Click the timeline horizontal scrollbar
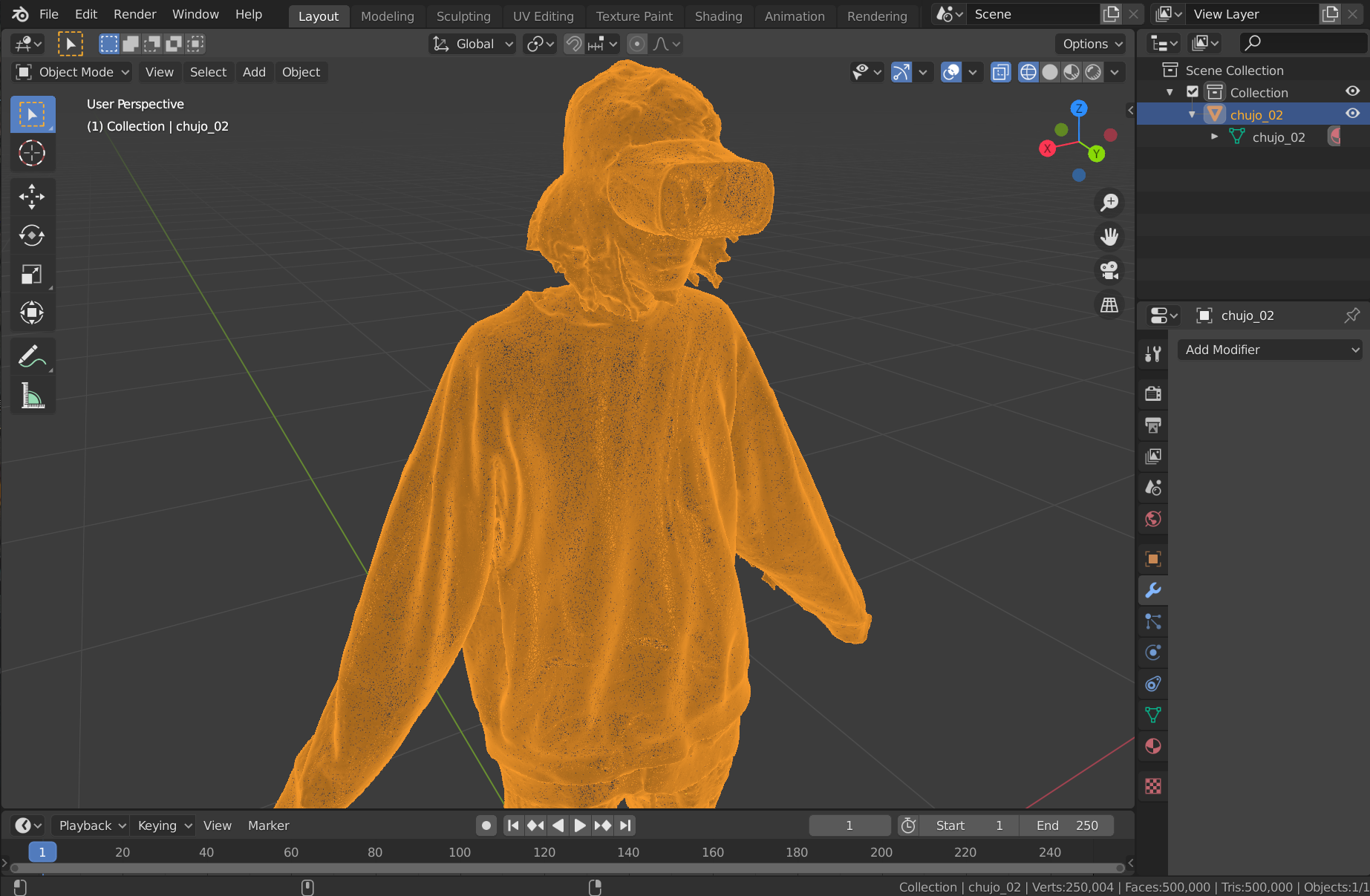This screenshot has height=896, width=1370. tap(567, 867)
